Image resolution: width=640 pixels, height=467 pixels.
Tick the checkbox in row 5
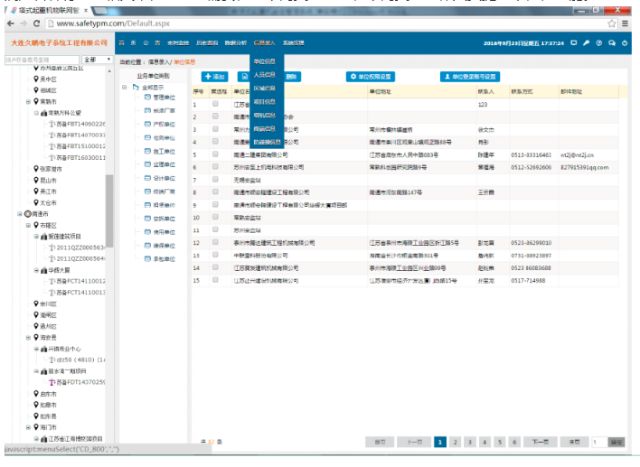click(x=215, y=154)
